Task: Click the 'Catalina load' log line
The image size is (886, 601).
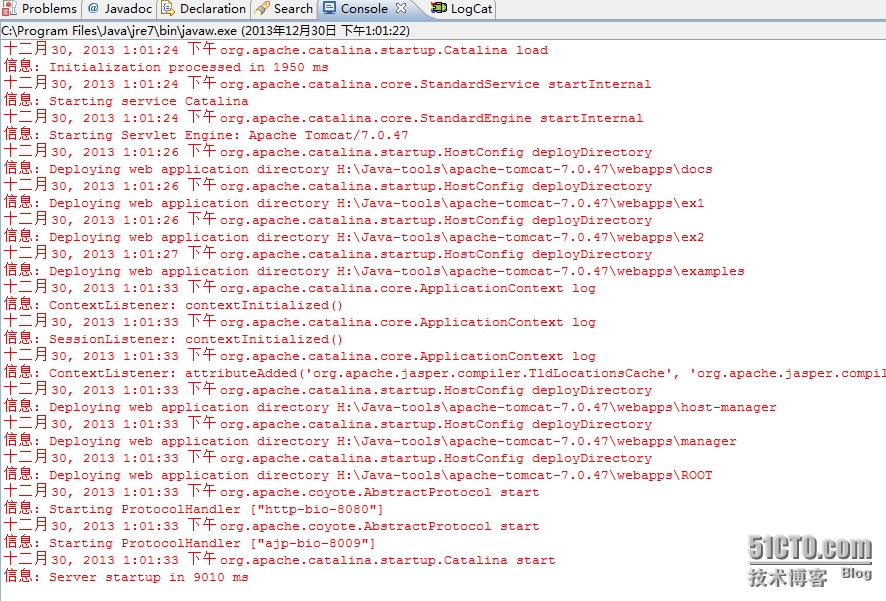Action: click(x=276, y=49)
